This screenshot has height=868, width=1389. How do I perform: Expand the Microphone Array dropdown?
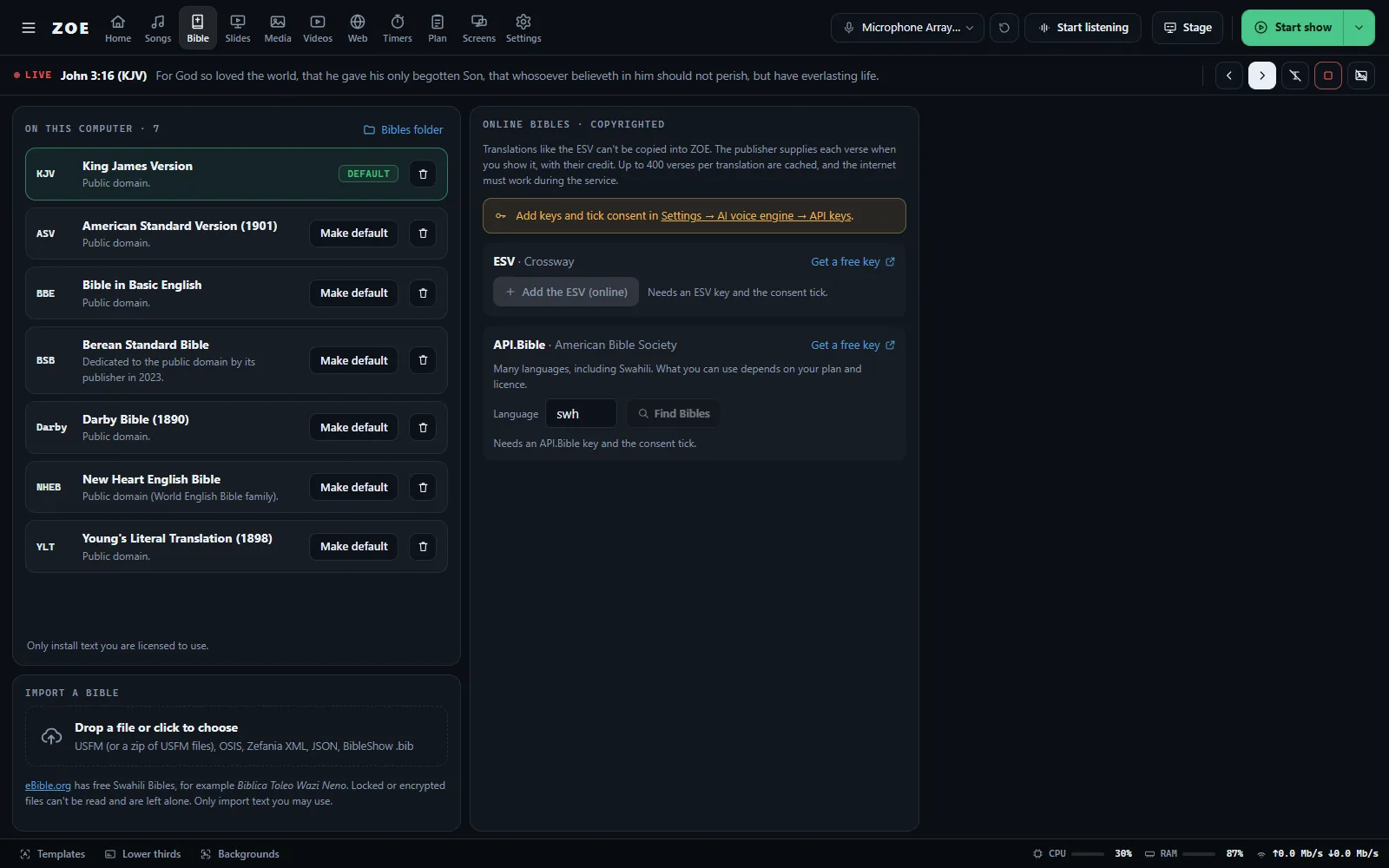(x=908, y=28)
